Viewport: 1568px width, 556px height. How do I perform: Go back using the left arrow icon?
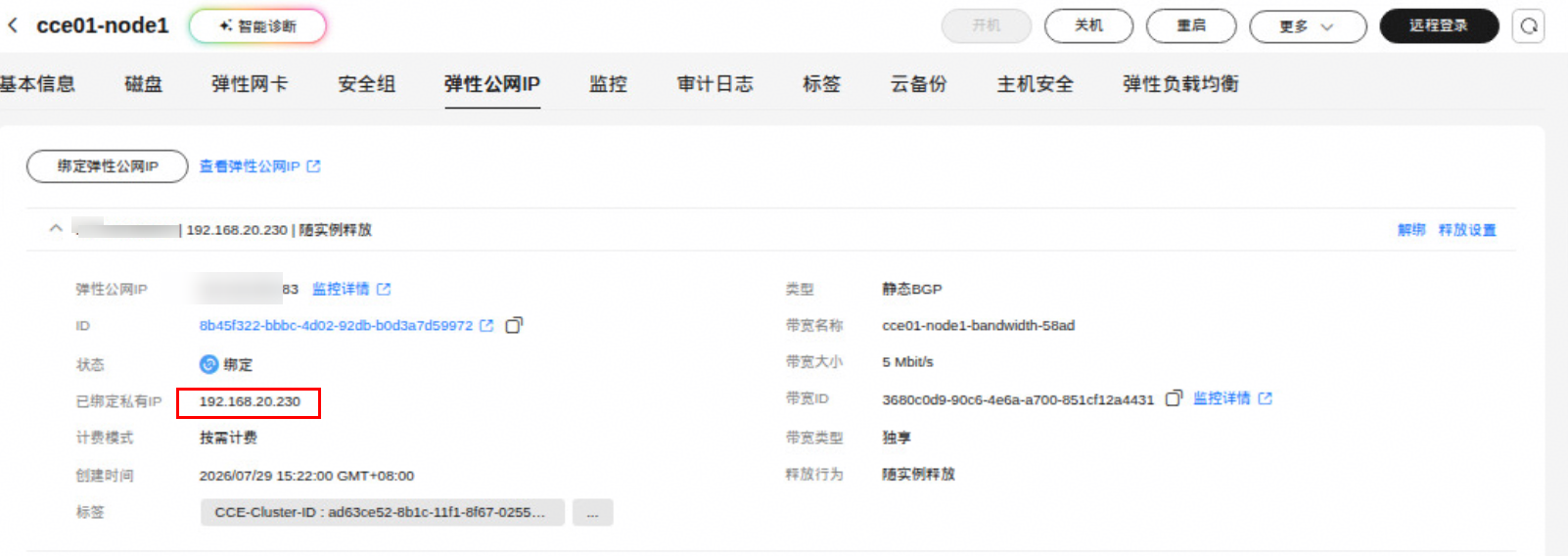click(13, 25)
